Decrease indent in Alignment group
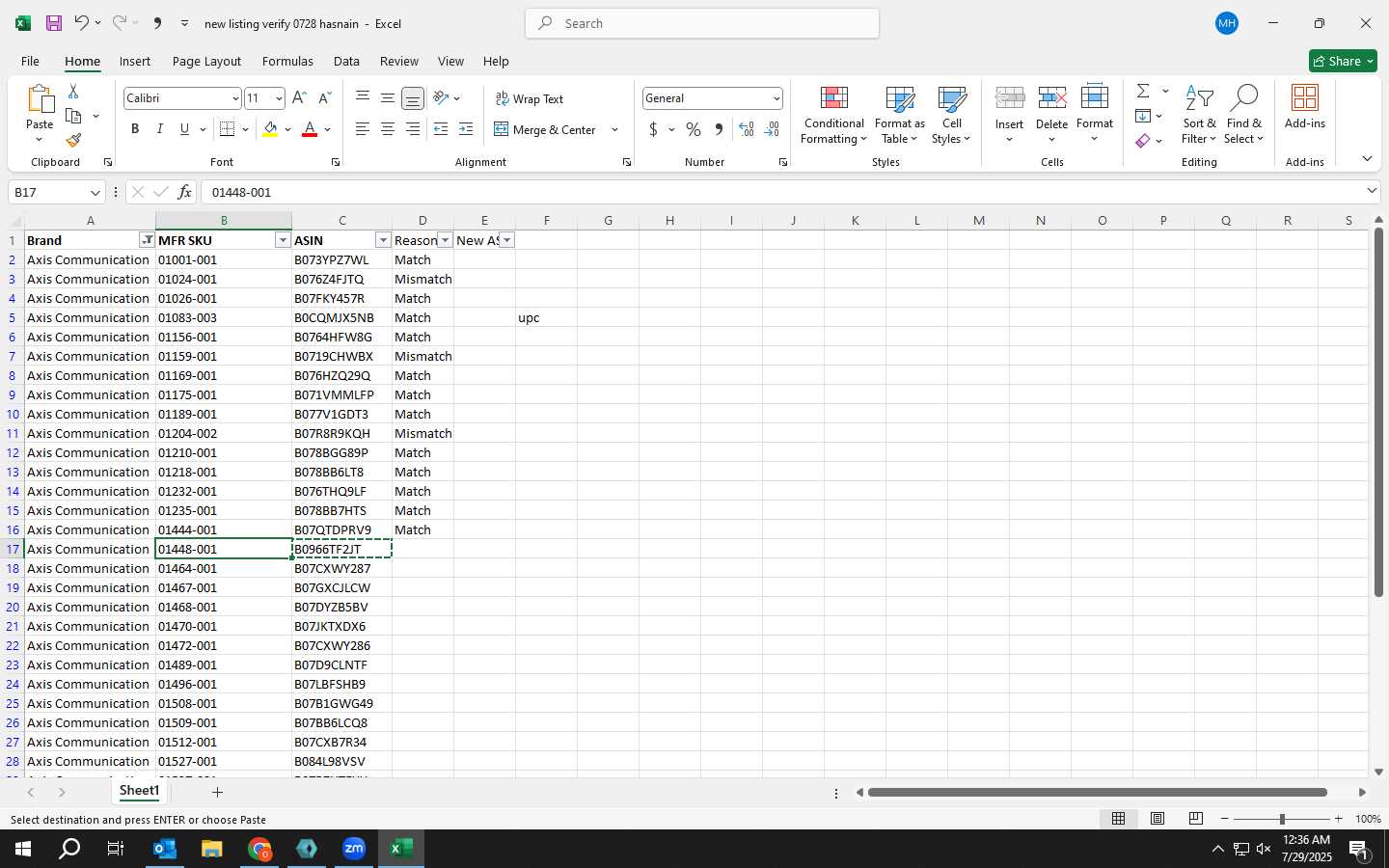The height and width of the screenshot is (868, 1389). tap(441, 129)
